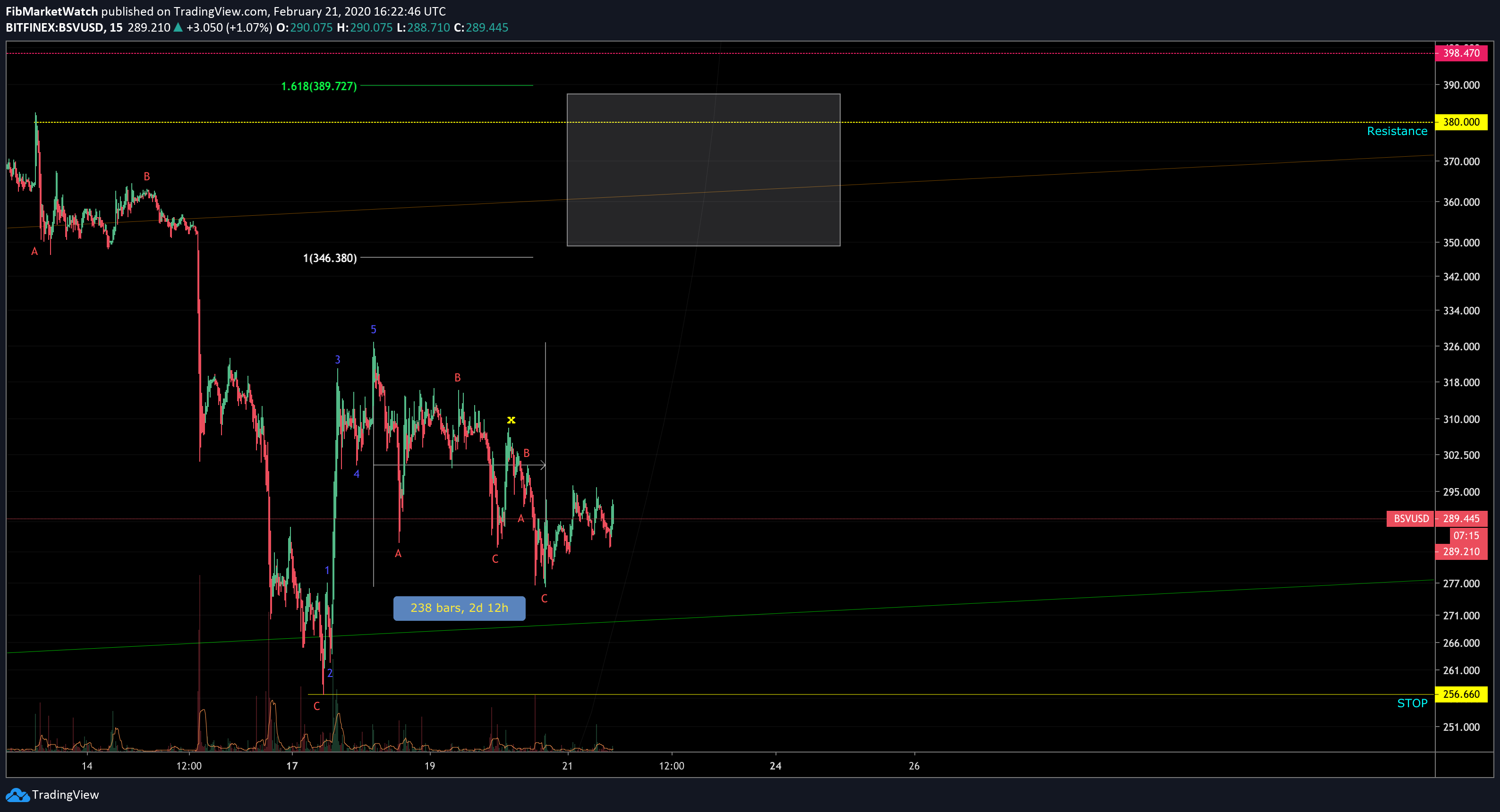The height and width of the screenshot is (812, 1500).
Task: Click the 'STOP' annotation text
Action: (1412, 703)
